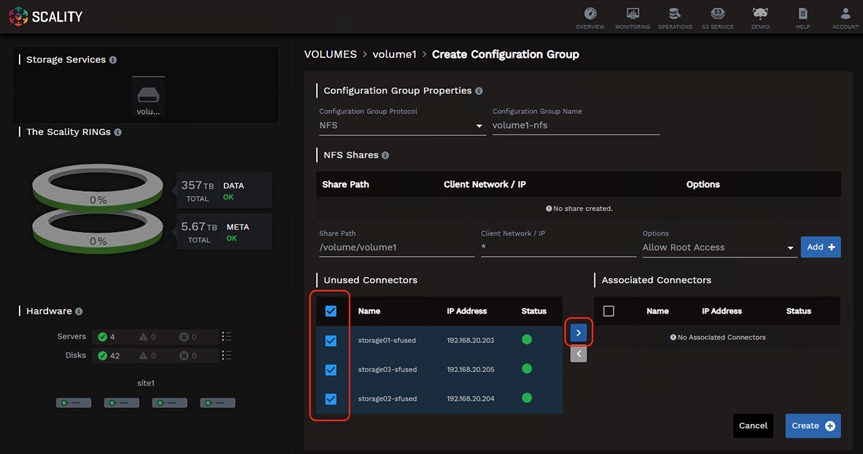Select first server icon under site1
This screenshot has width=863, height=454.
[x=74, y=403]
